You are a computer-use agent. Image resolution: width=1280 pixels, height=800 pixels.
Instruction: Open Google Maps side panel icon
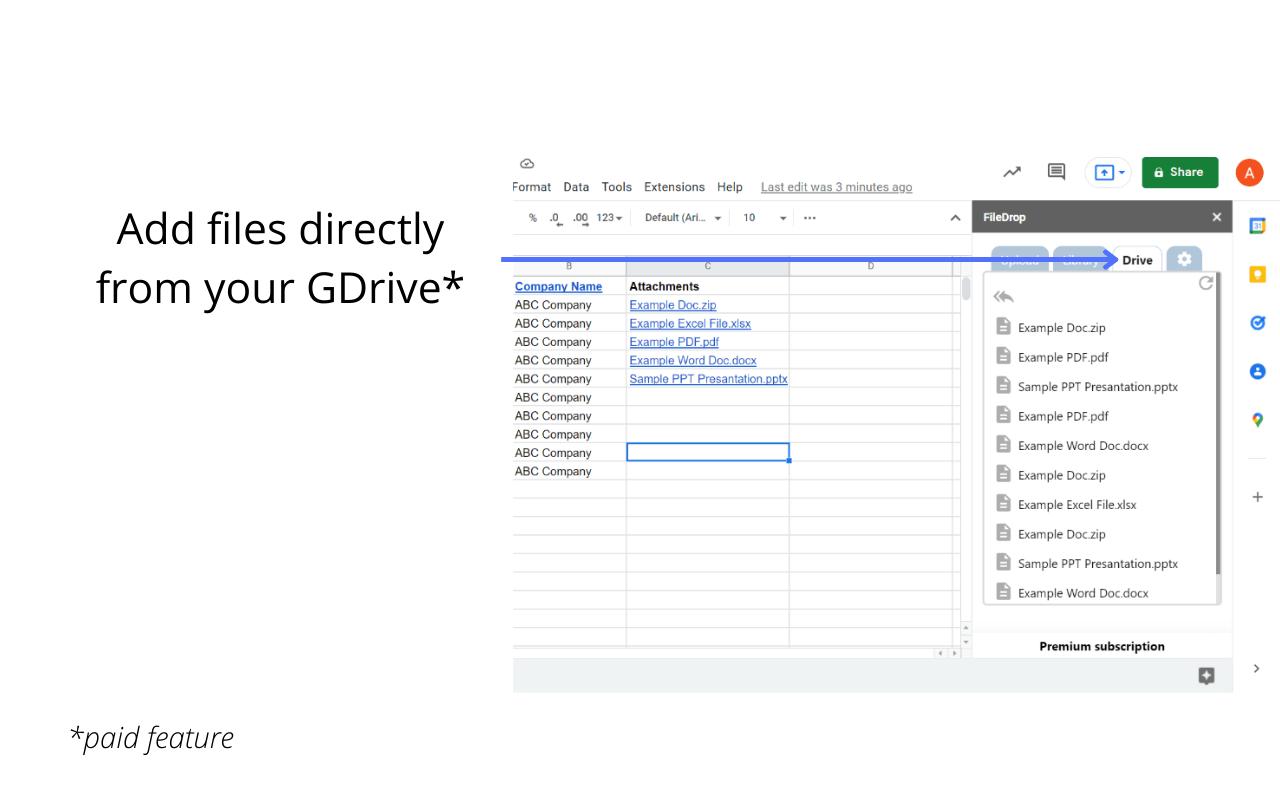1258,420
